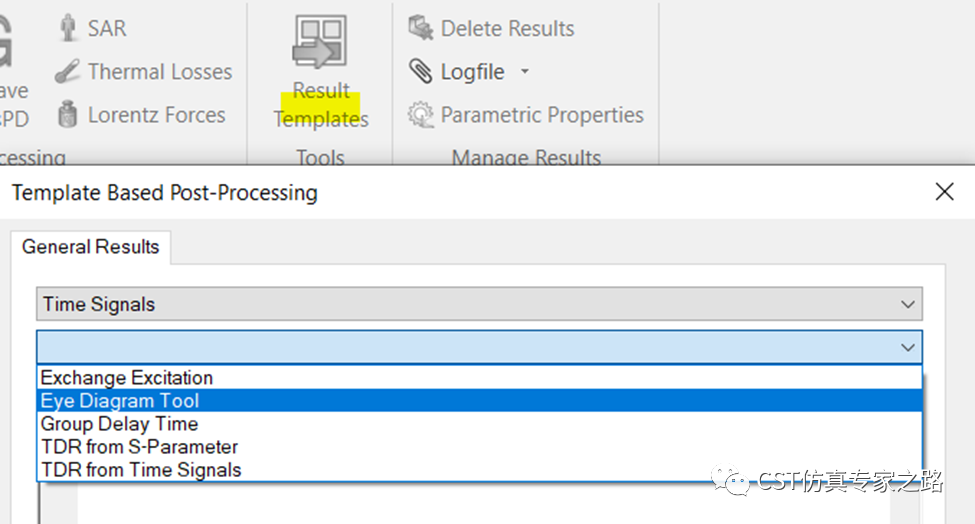Expand the Logfile dropdown arrow

pos(525,71)
